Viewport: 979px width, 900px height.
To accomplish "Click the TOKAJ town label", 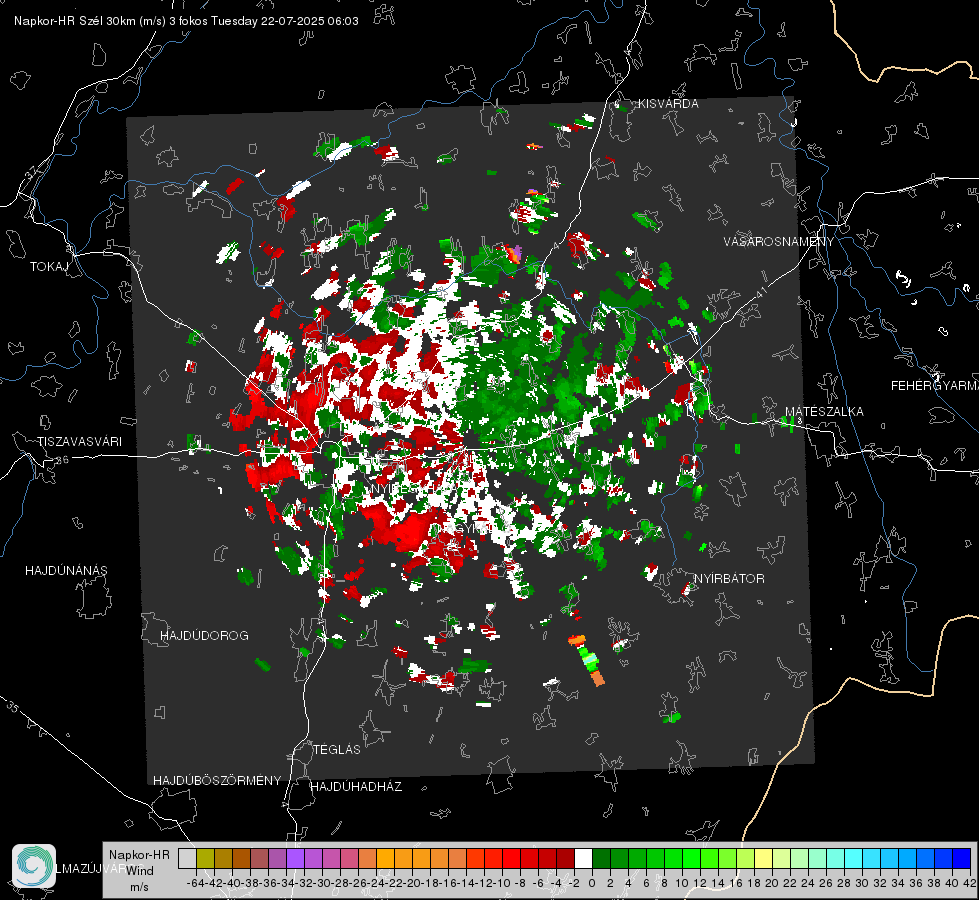I will click(49, 267).
